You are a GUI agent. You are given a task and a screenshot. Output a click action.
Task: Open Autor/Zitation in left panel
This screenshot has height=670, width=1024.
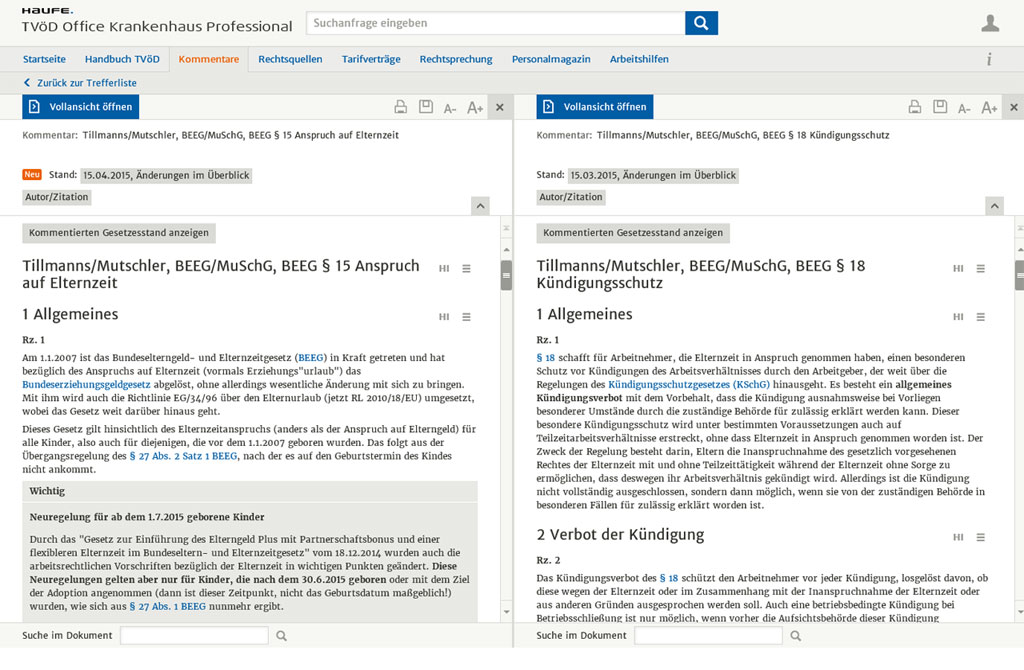57,197
